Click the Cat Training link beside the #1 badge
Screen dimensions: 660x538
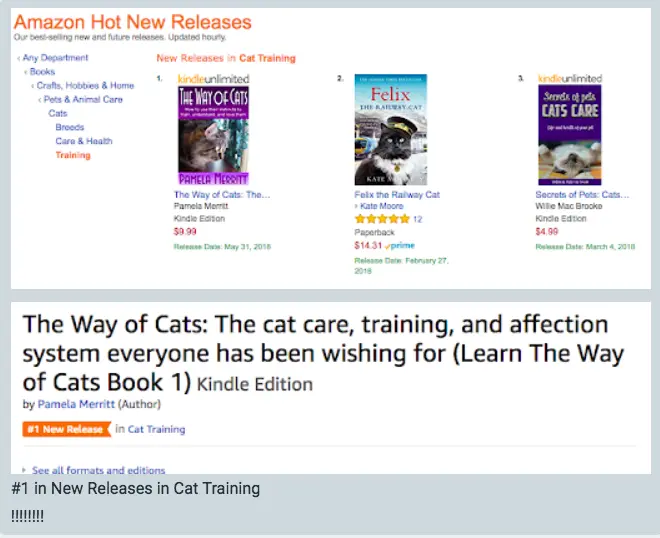(156, 429)
